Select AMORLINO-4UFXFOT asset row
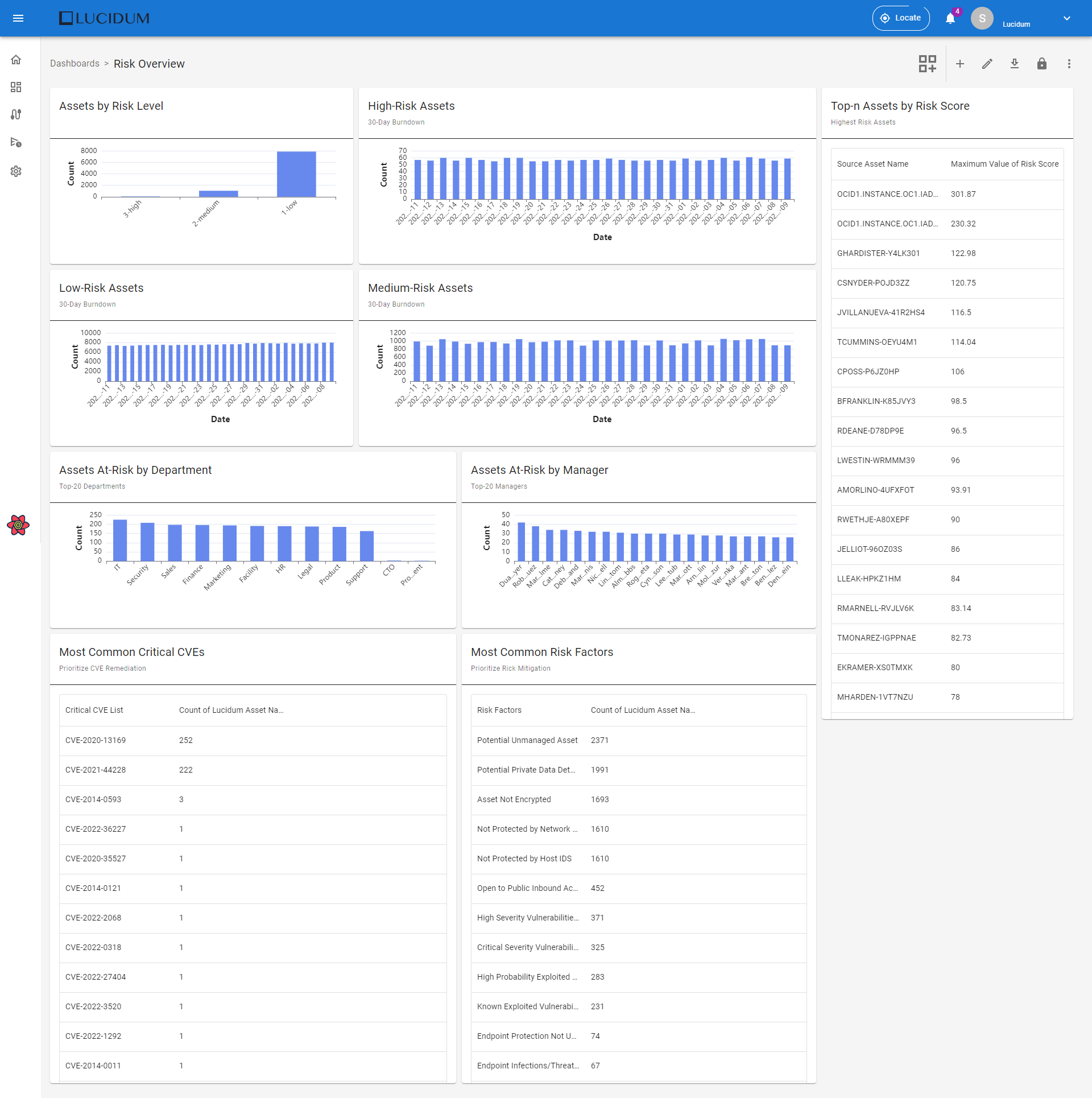 pyautogui.click(x=947, y=490)
